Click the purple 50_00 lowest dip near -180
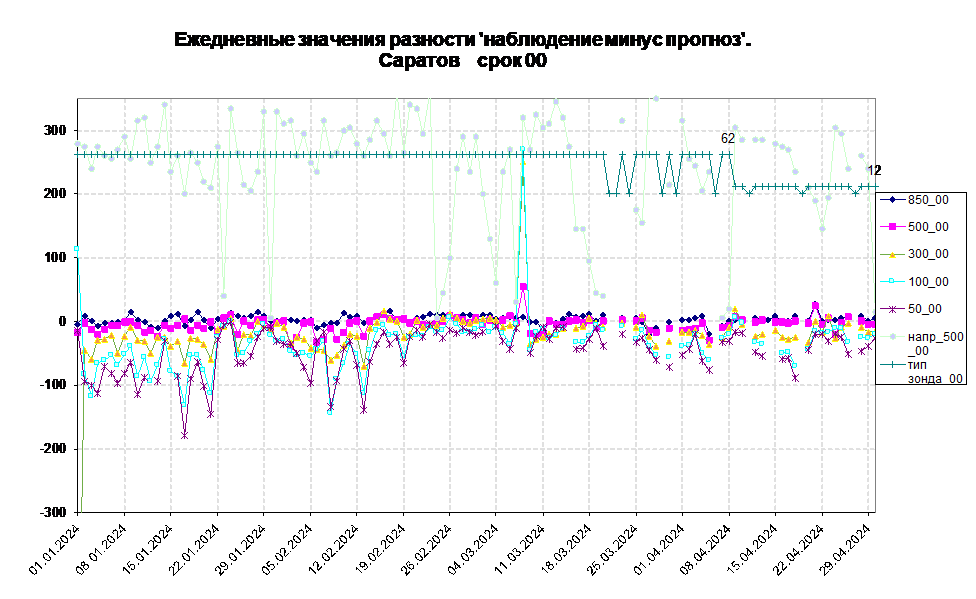The width and height of the screenshot is (976, 599). 184,435
